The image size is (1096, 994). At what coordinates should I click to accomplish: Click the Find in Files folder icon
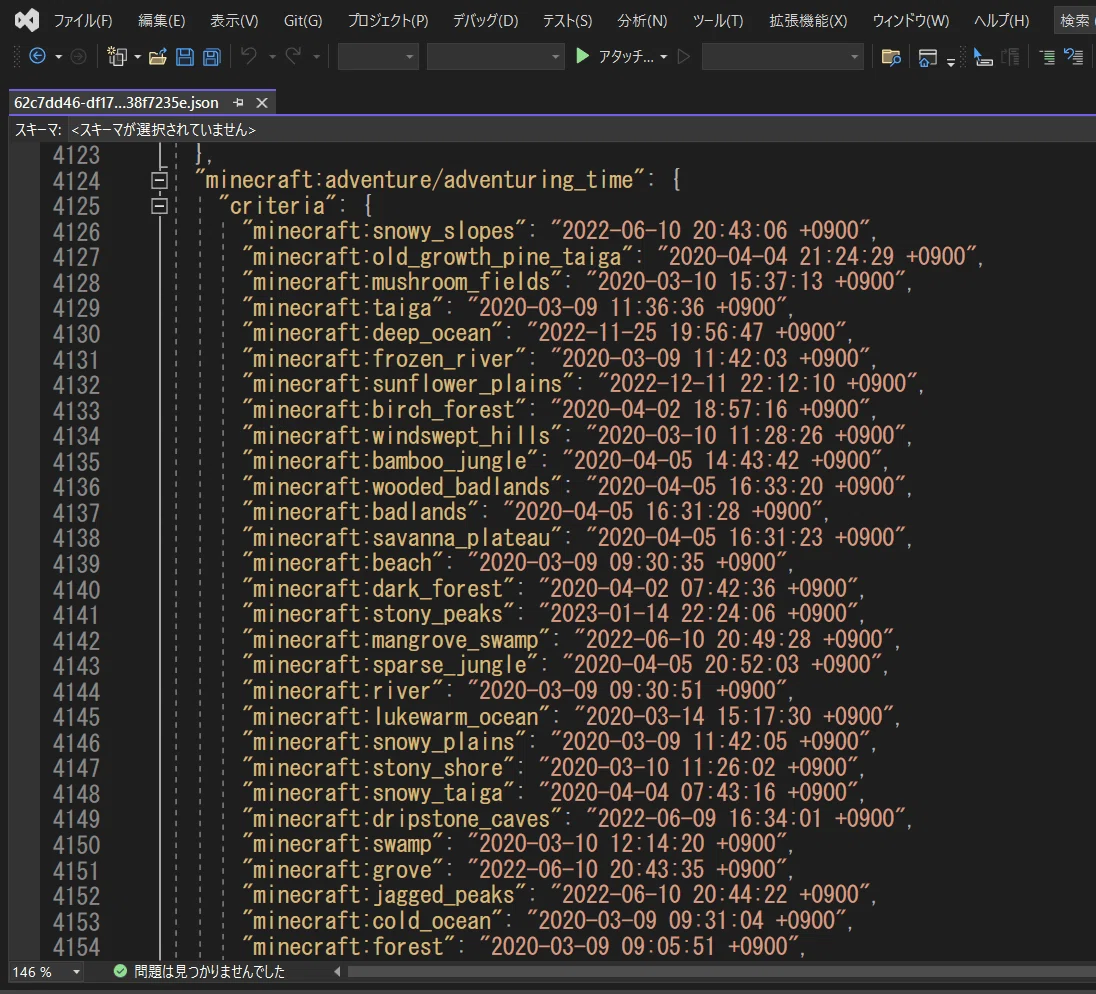coord(890,57)
